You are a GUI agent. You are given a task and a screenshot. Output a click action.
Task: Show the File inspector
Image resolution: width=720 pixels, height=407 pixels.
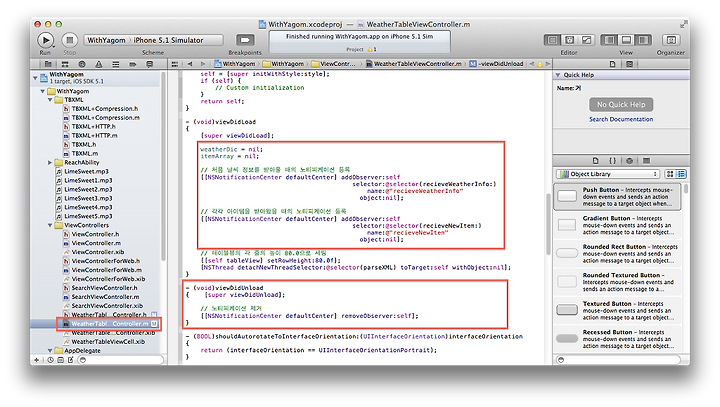pos(613,64)
